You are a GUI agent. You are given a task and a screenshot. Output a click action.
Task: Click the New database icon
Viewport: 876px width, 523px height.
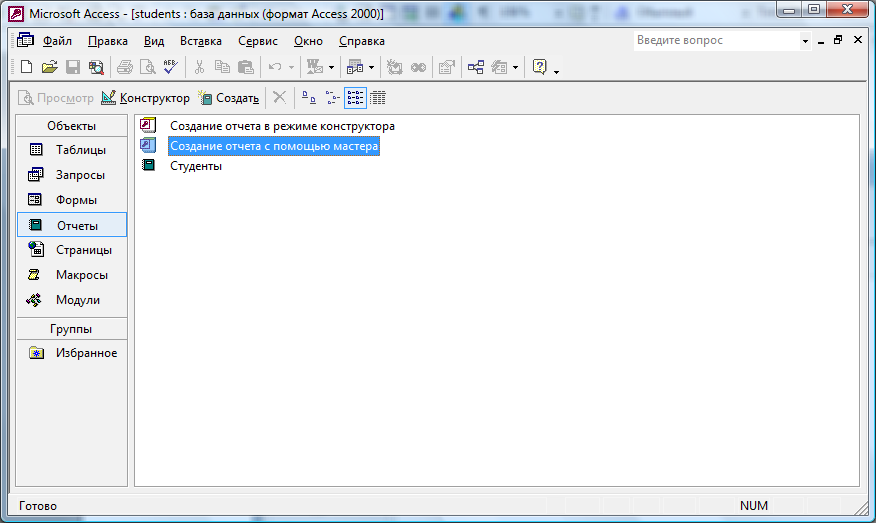[26, 67]
